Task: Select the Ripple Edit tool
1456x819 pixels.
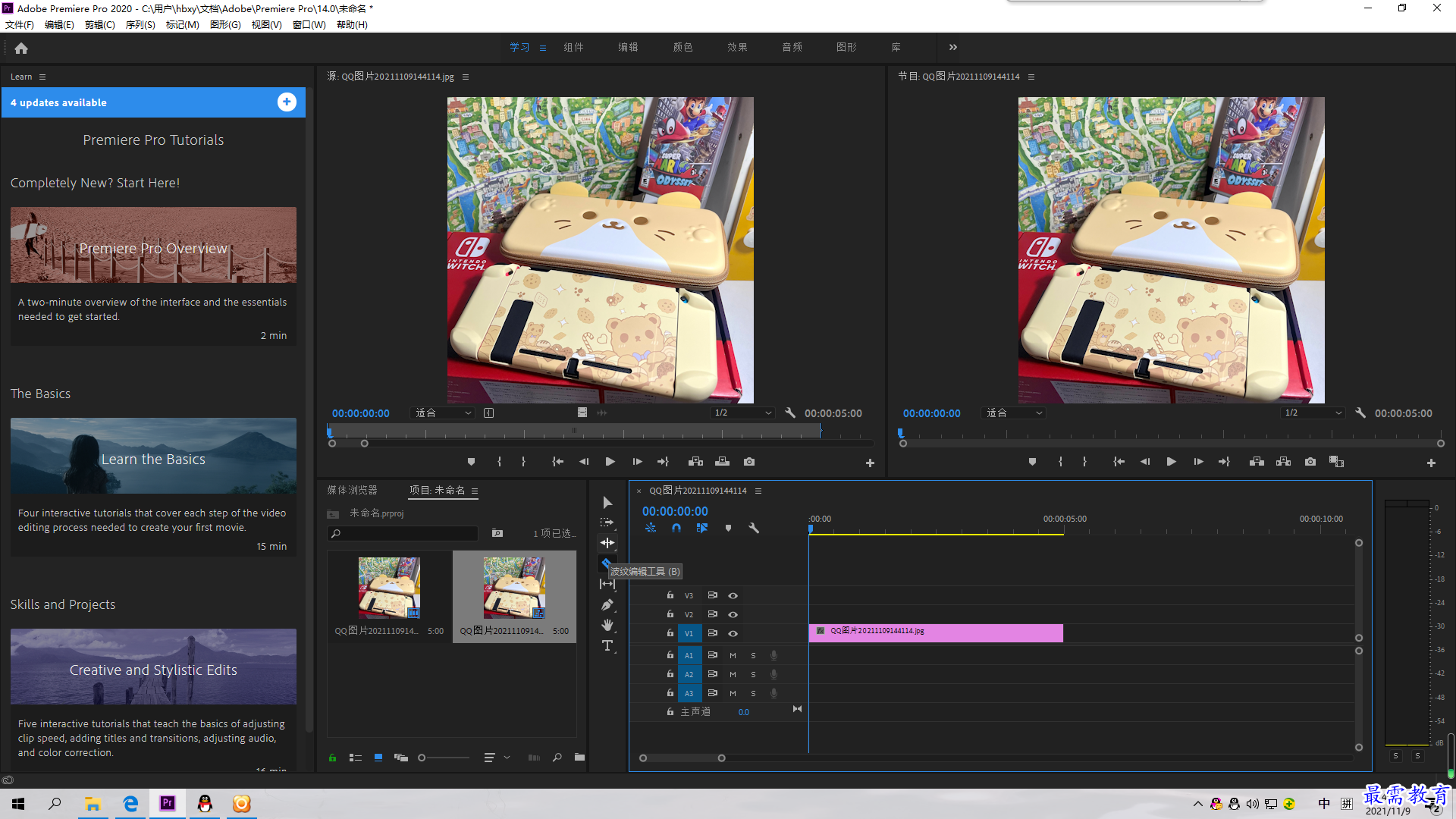Action: (607, 543)
